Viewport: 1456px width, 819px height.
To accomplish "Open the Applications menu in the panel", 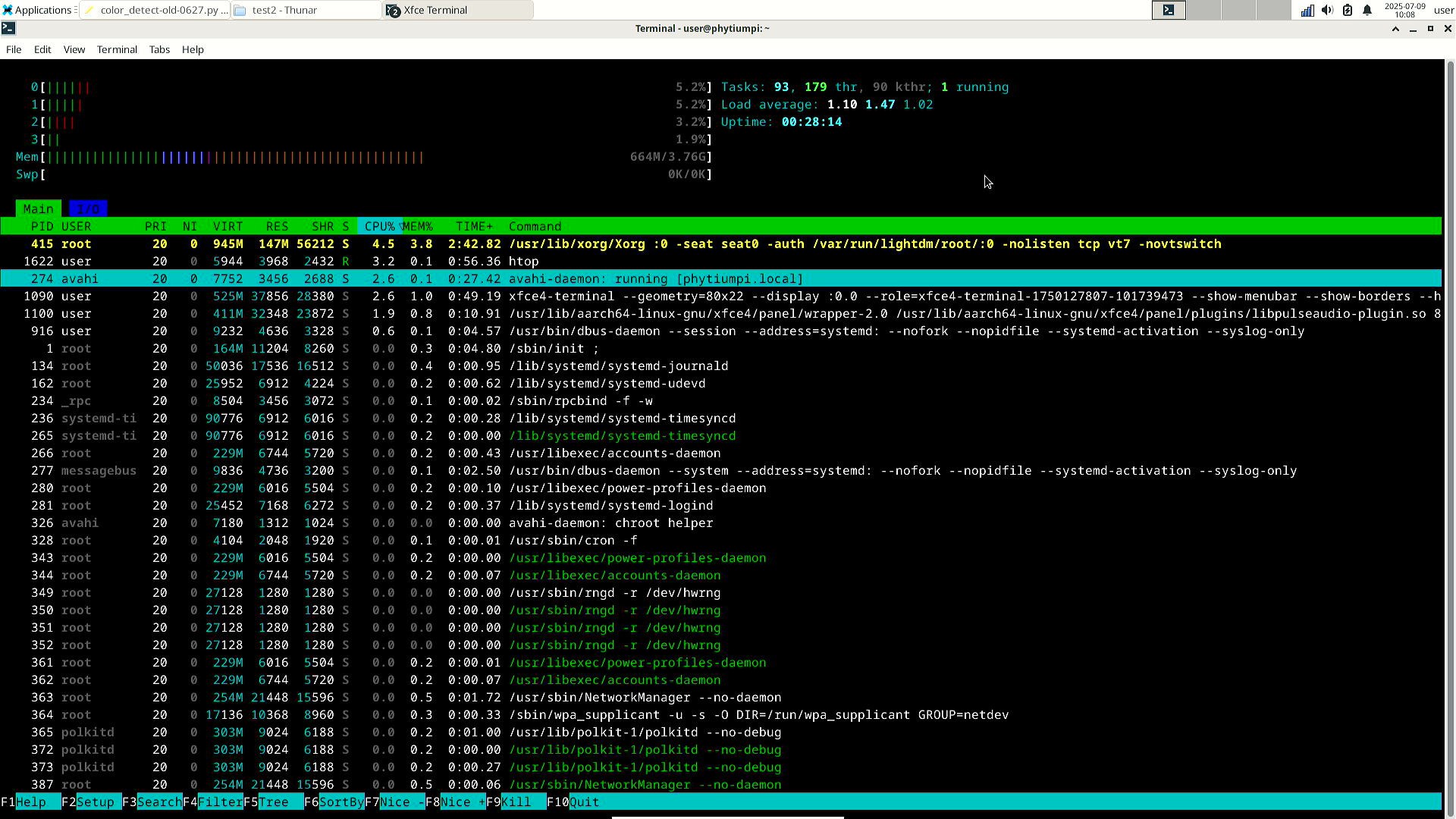I will click(x=38, y=10).
